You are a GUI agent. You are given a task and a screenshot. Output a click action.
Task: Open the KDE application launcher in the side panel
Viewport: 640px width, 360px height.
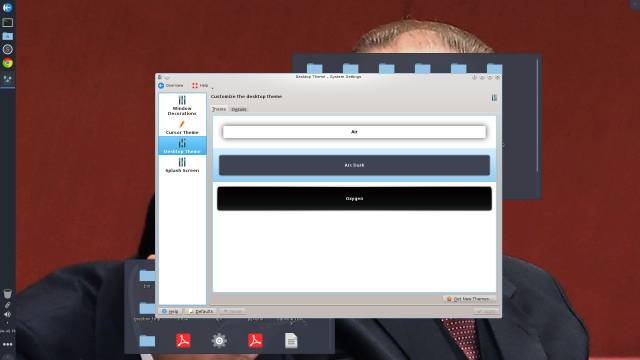(x=7, y=7)
